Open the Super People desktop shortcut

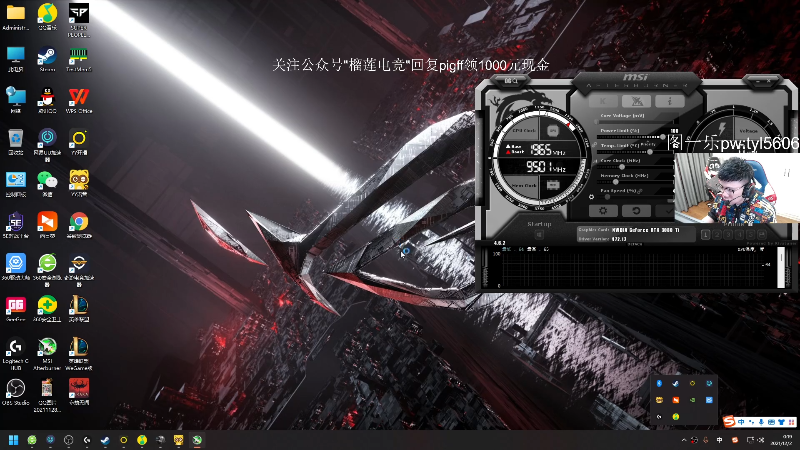pyautogui.click(x=79, y=20)
